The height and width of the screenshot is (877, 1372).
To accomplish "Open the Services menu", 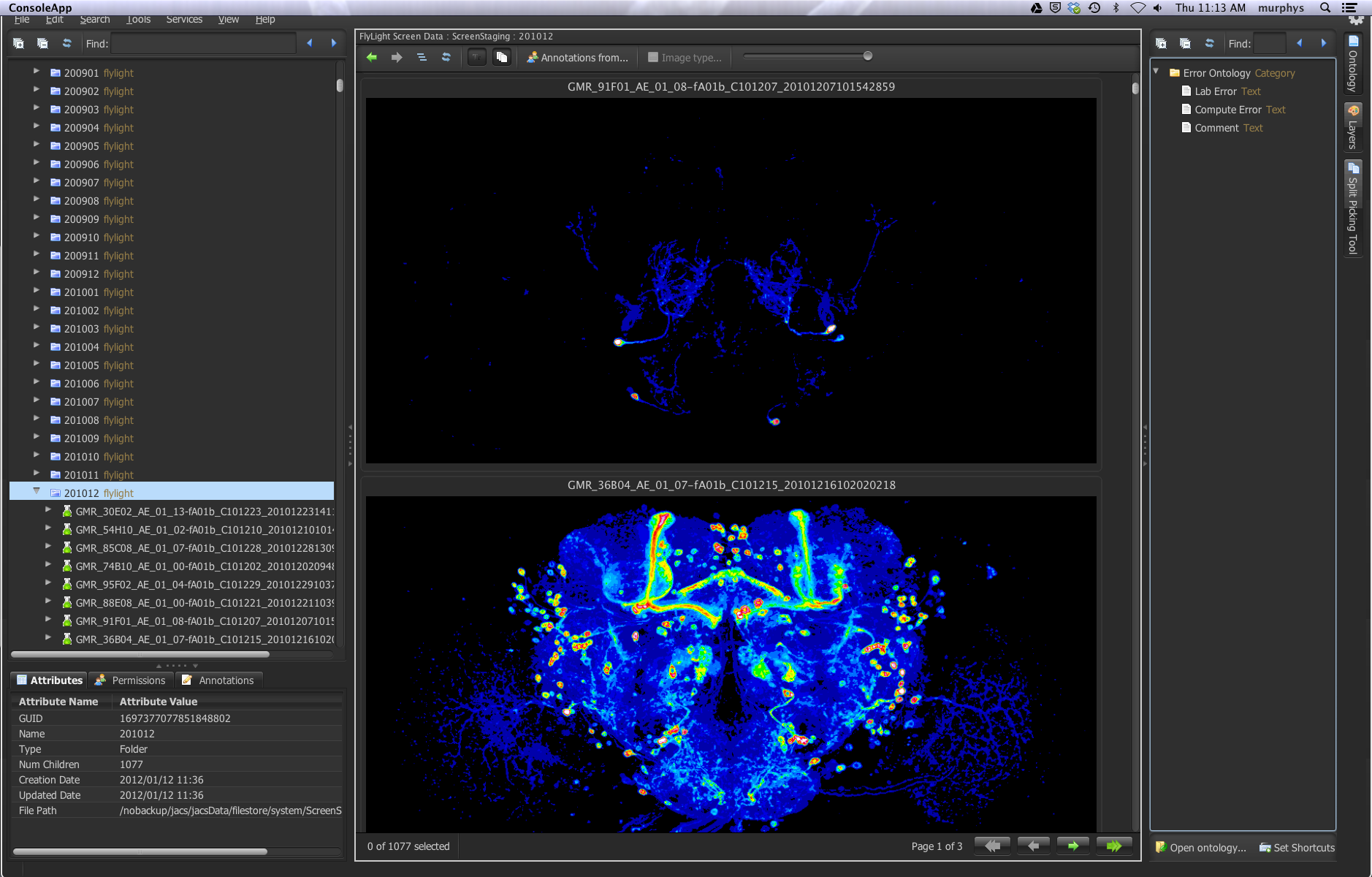I will [x=184, y=19].
